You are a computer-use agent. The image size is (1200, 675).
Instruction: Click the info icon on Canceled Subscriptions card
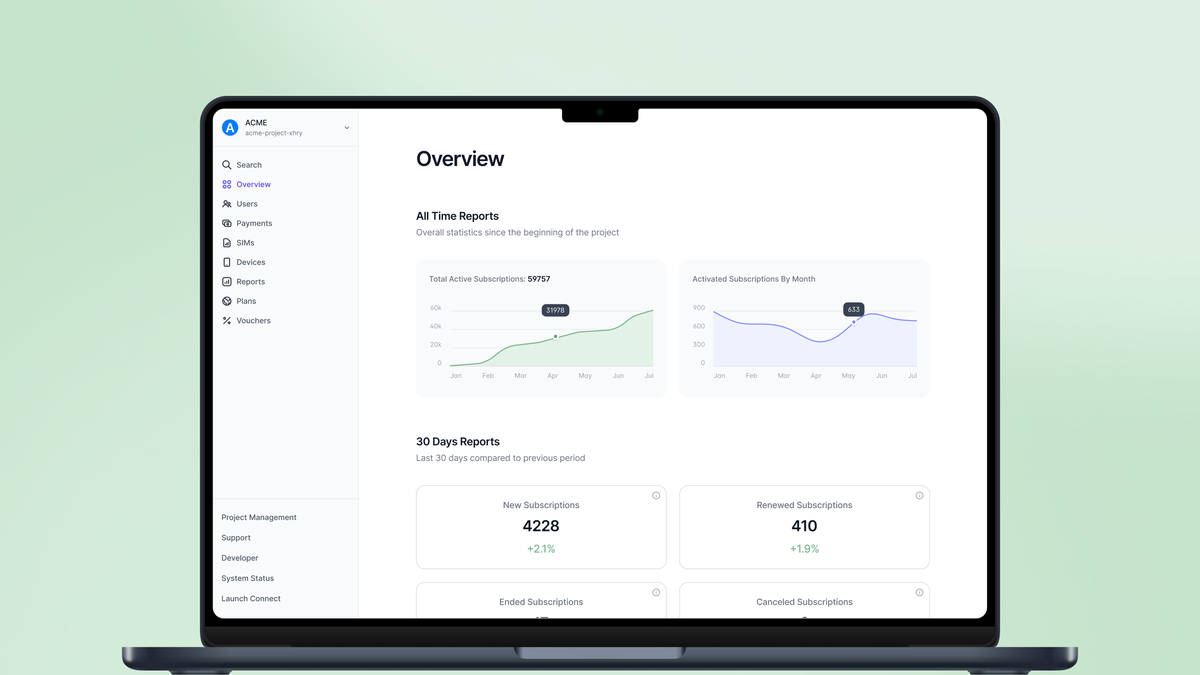tap(919, 591)
